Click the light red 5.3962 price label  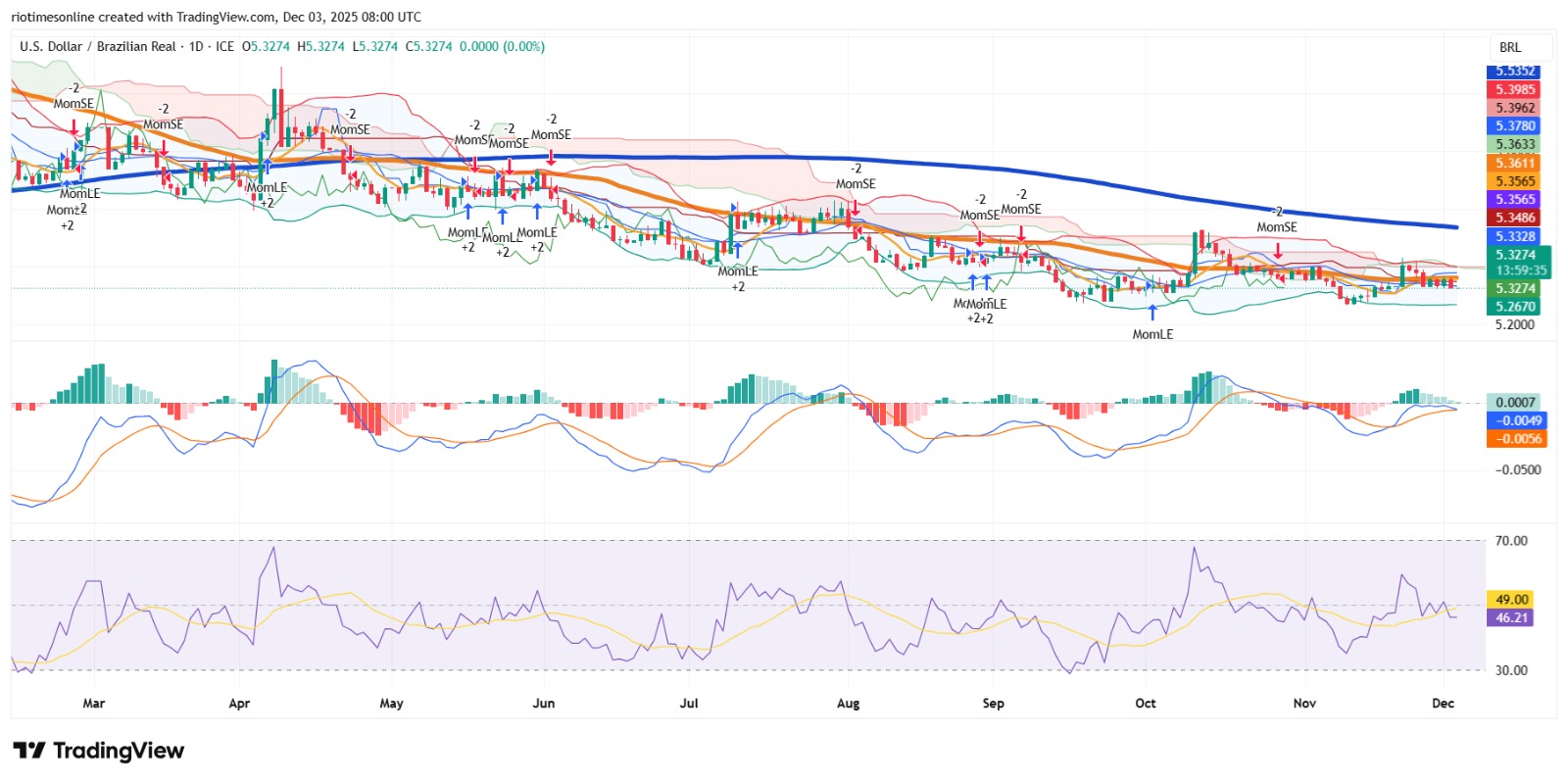point(1514,108)
